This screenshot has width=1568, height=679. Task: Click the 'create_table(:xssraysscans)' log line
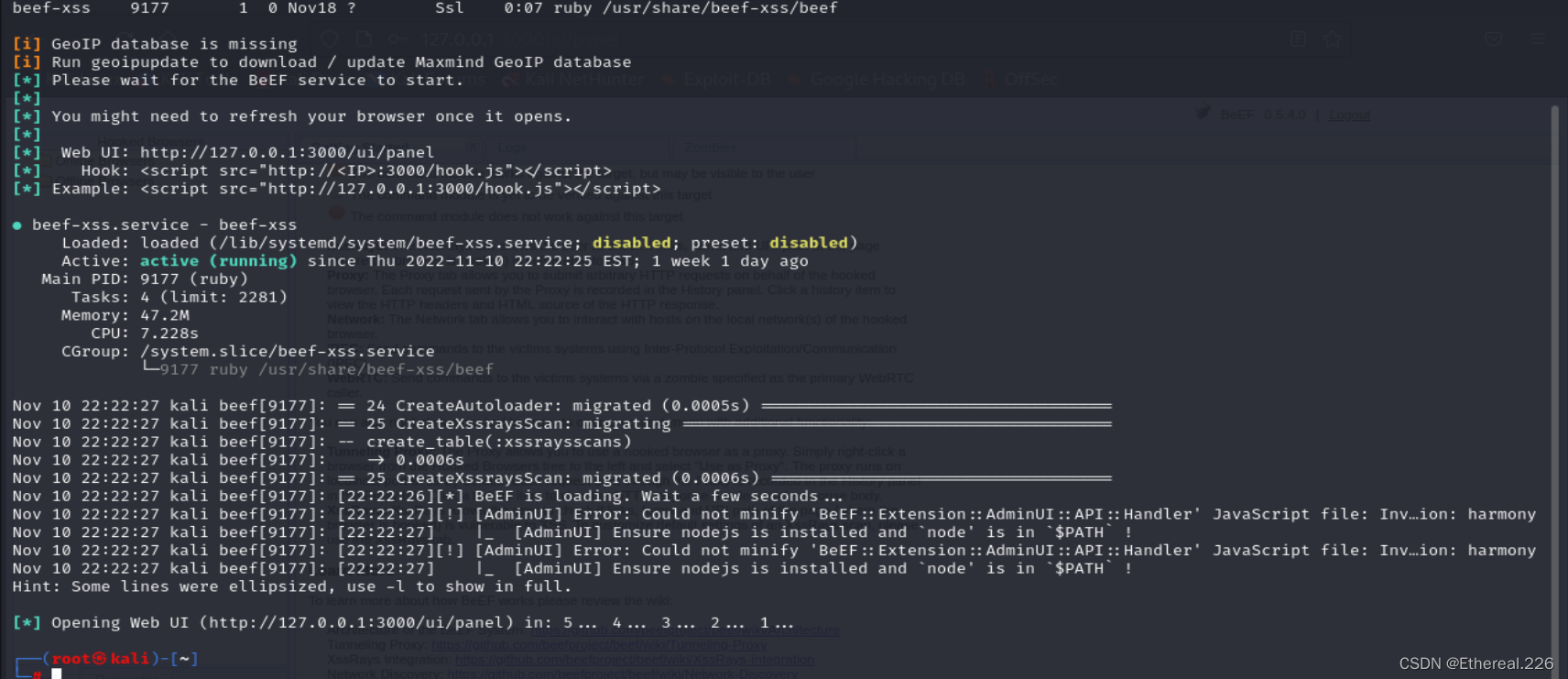coord(321,442)
